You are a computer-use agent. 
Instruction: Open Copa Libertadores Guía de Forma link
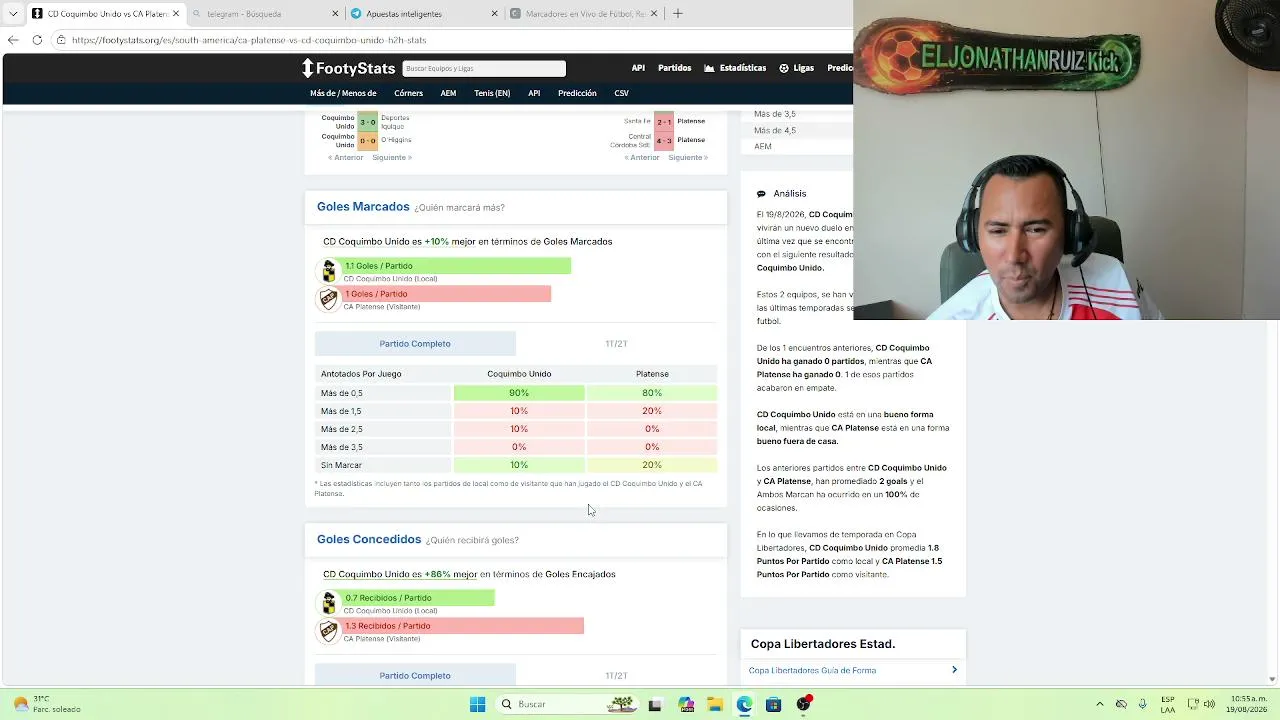[812, 671]
